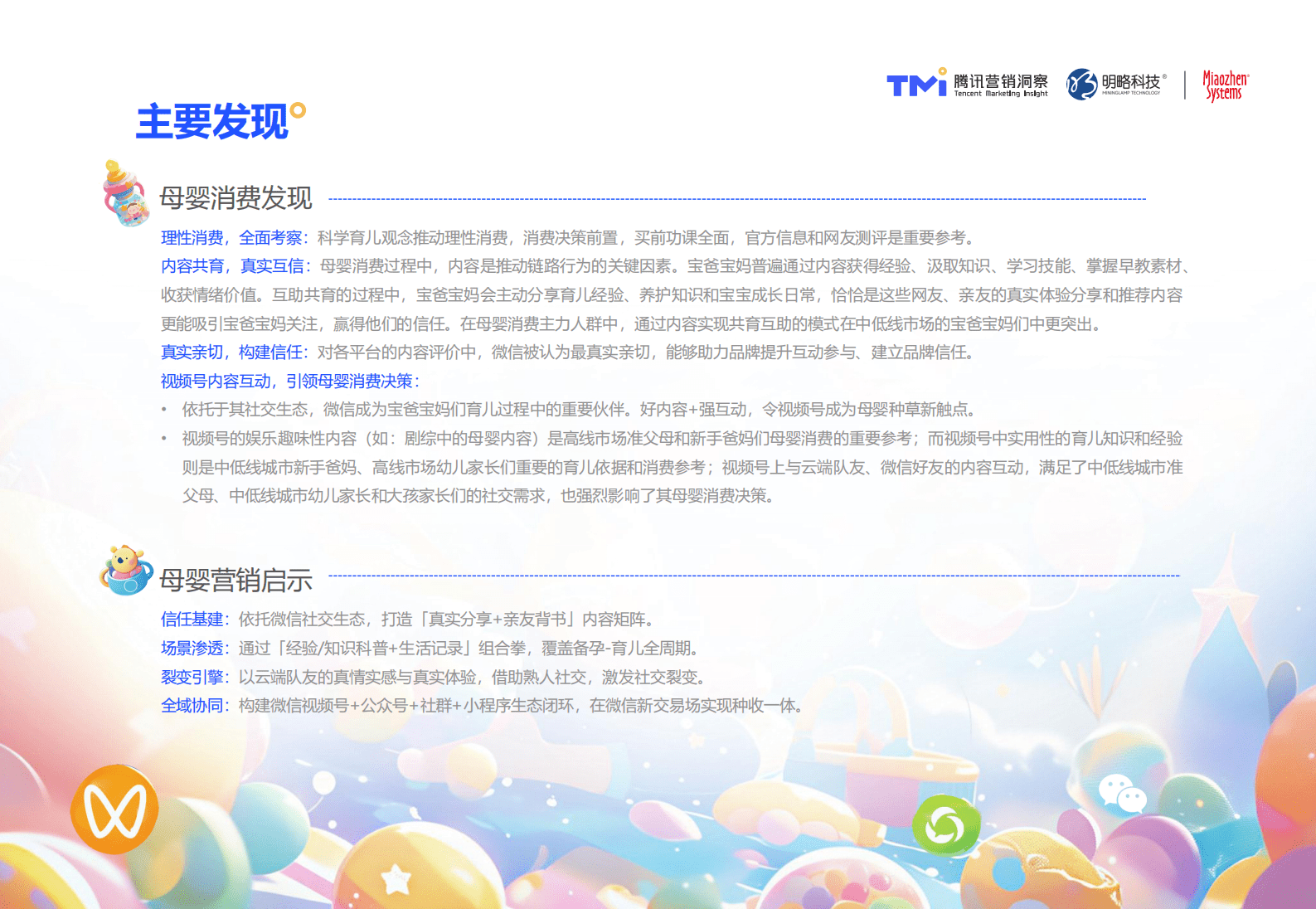Click the orange butterfly video channel icon

click(x=114, y=809)
